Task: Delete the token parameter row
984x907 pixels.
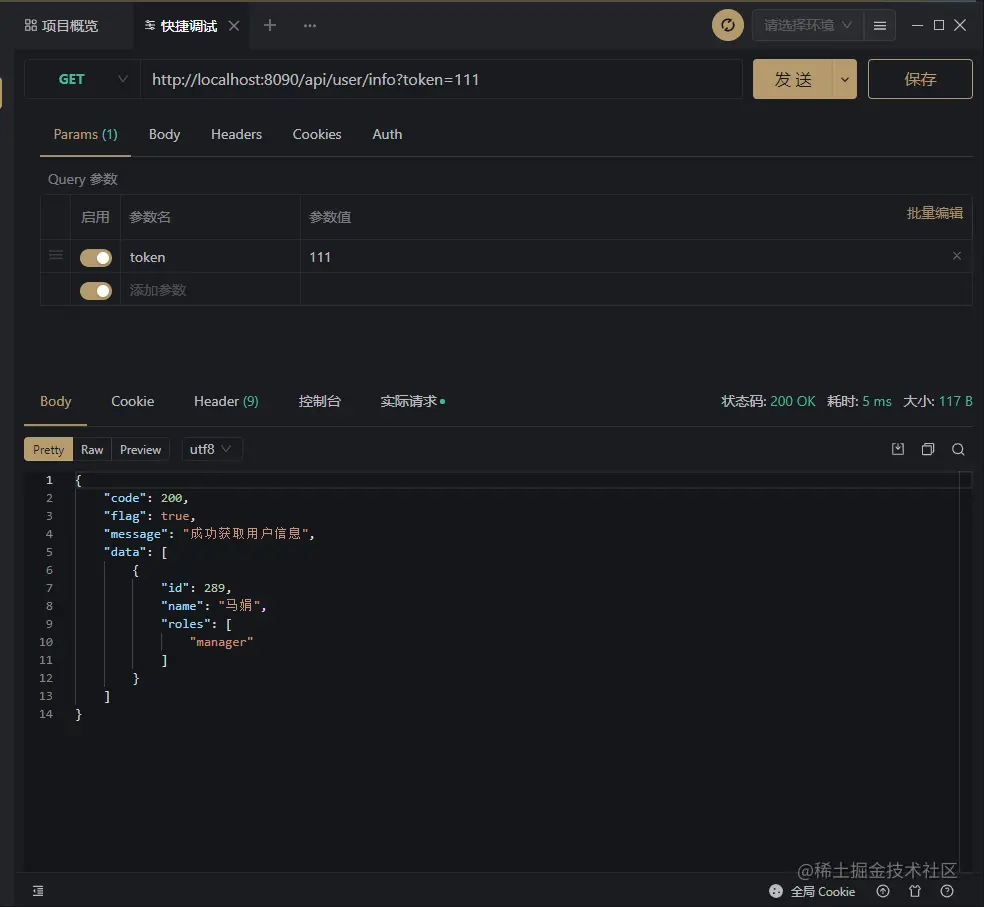Action: tap(956, 255)
